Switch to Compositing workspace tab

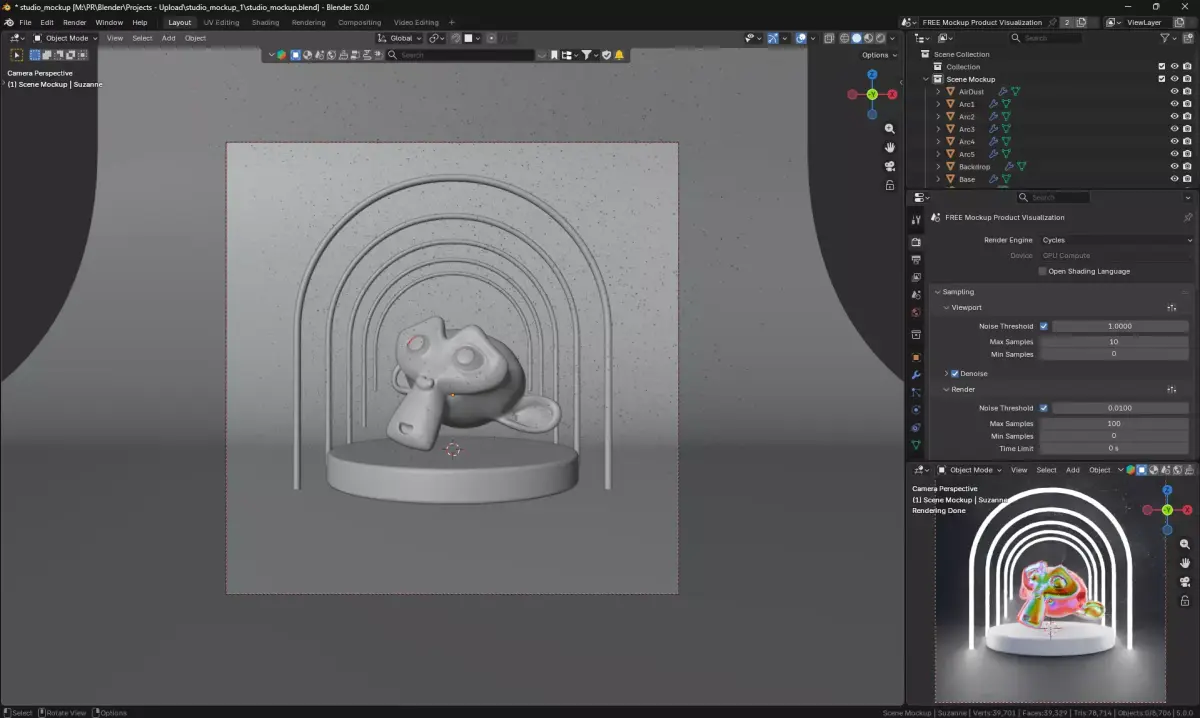point(359,22)
